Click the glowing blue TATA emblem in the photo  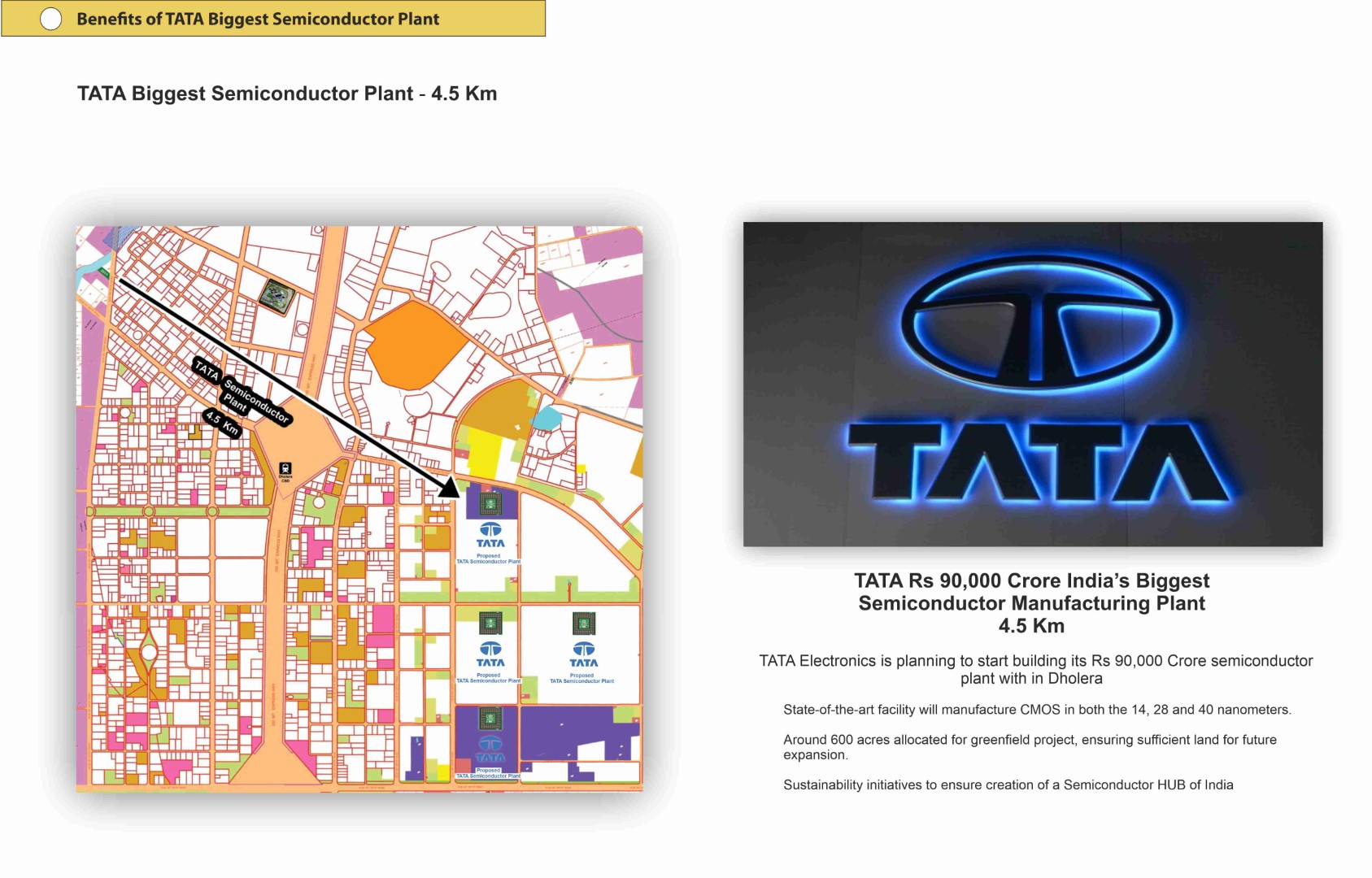coord(1037,325)
